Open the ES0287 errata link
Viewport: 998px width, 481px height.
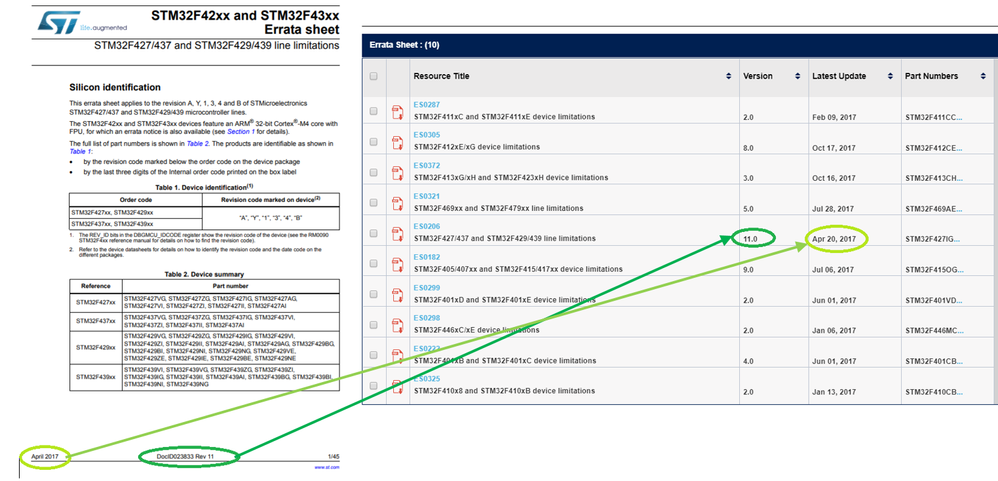[x=426, y=104]
